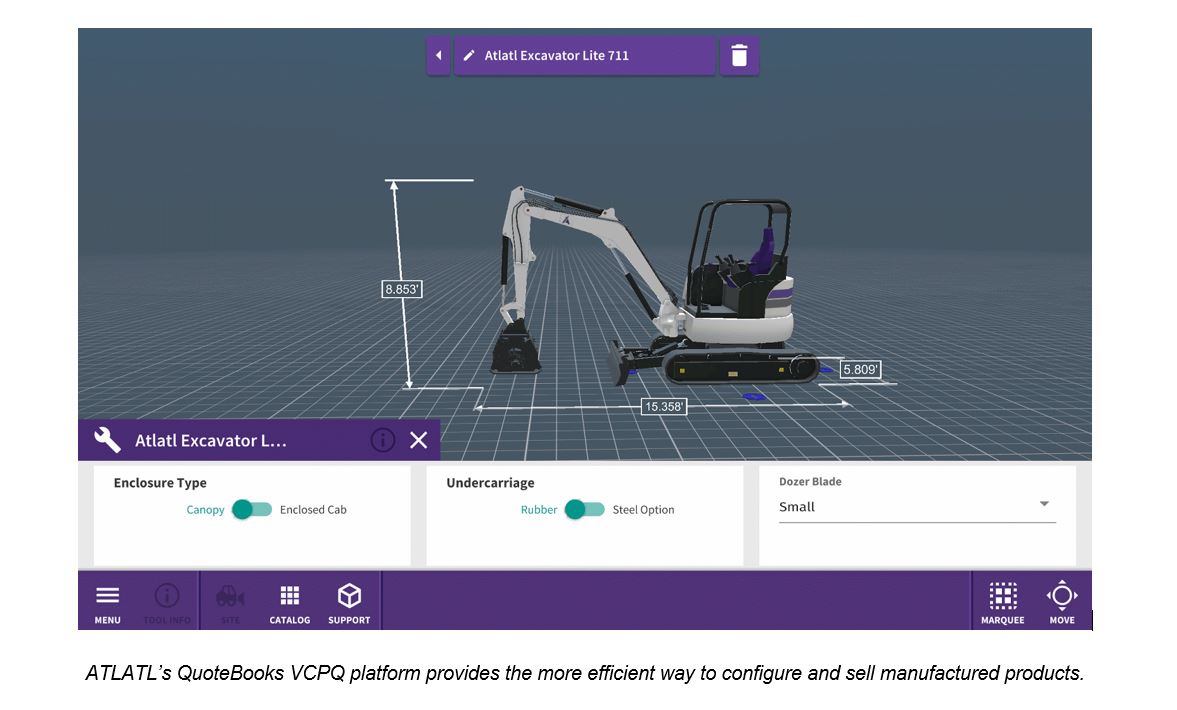This screenshot has height=710, width=1177.
Task: Click the pencil edit icon in title
Action: (x=468, y=56)
